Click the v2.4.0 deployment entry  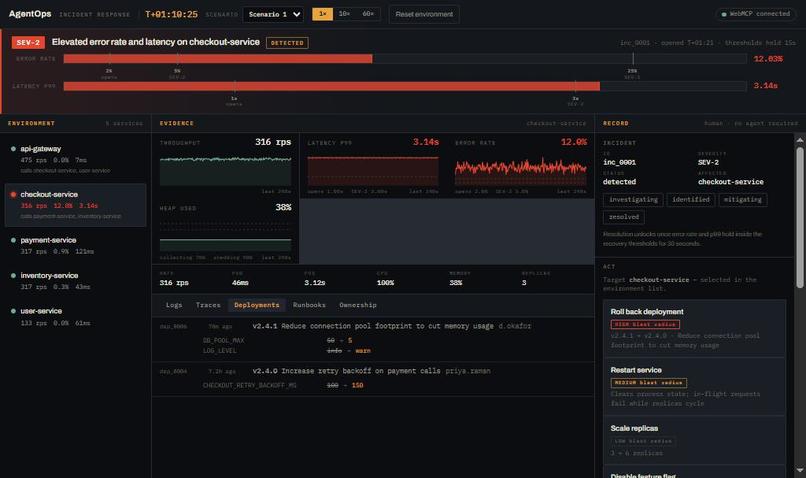[x=373, y=379]
